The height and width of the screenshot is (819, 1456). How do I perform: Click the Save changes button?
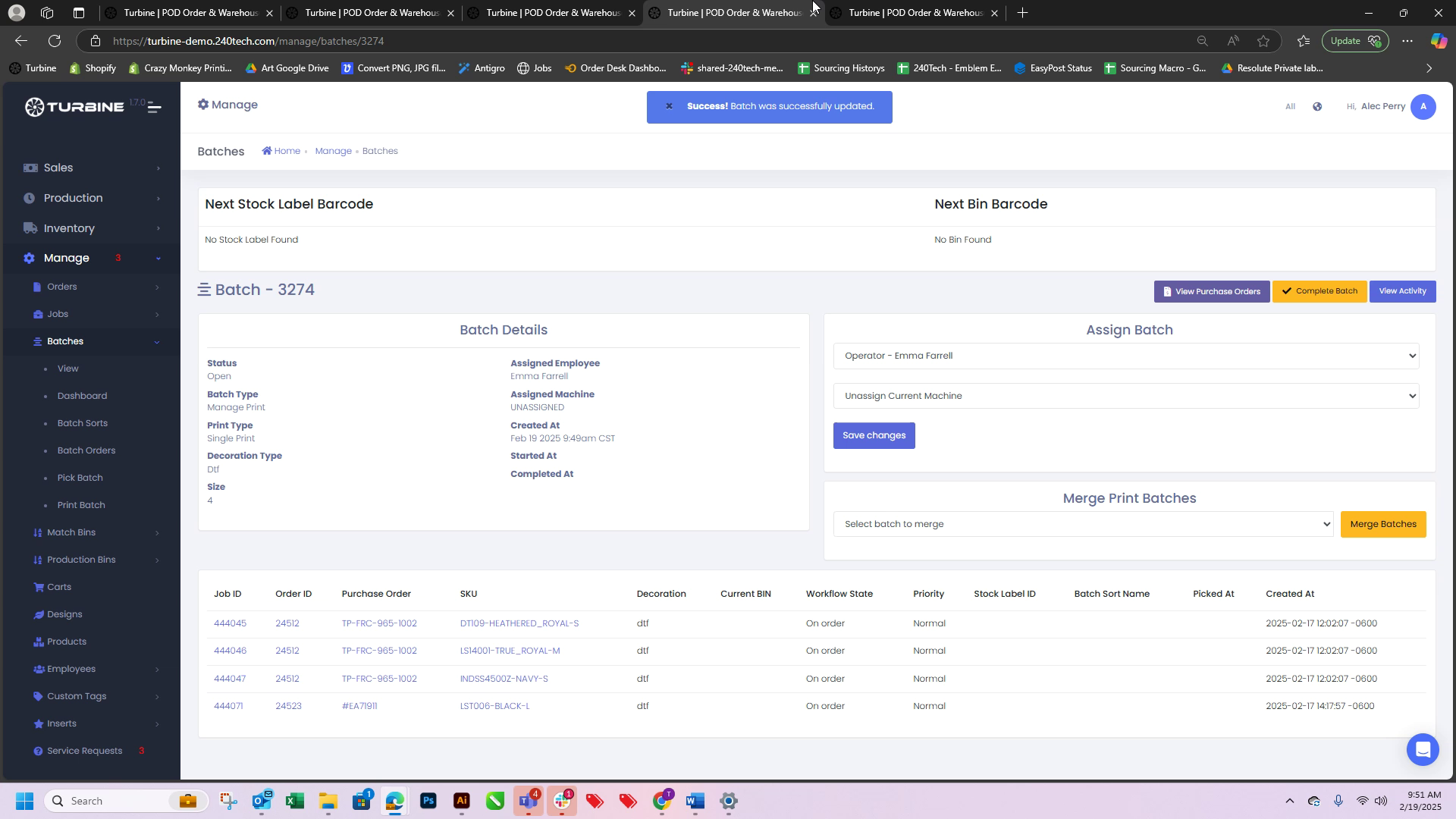click(x=874, y=436)
